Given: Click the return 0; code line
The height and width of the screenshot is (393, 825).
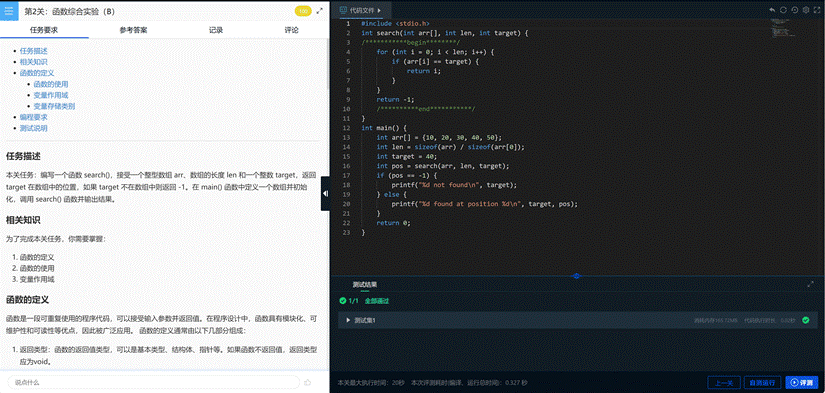Looking at the screenshot, I should (x=393, y=223).
